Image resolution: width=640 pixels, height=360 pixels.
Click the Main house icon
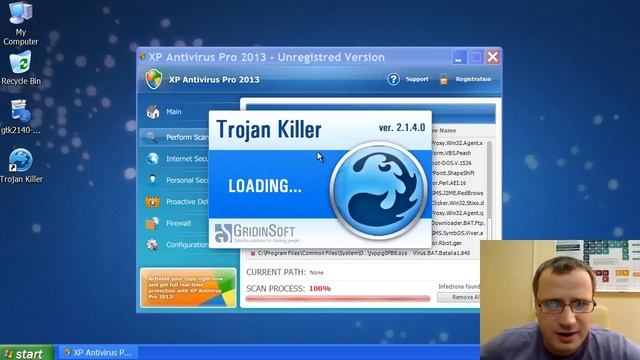(153, 111)
